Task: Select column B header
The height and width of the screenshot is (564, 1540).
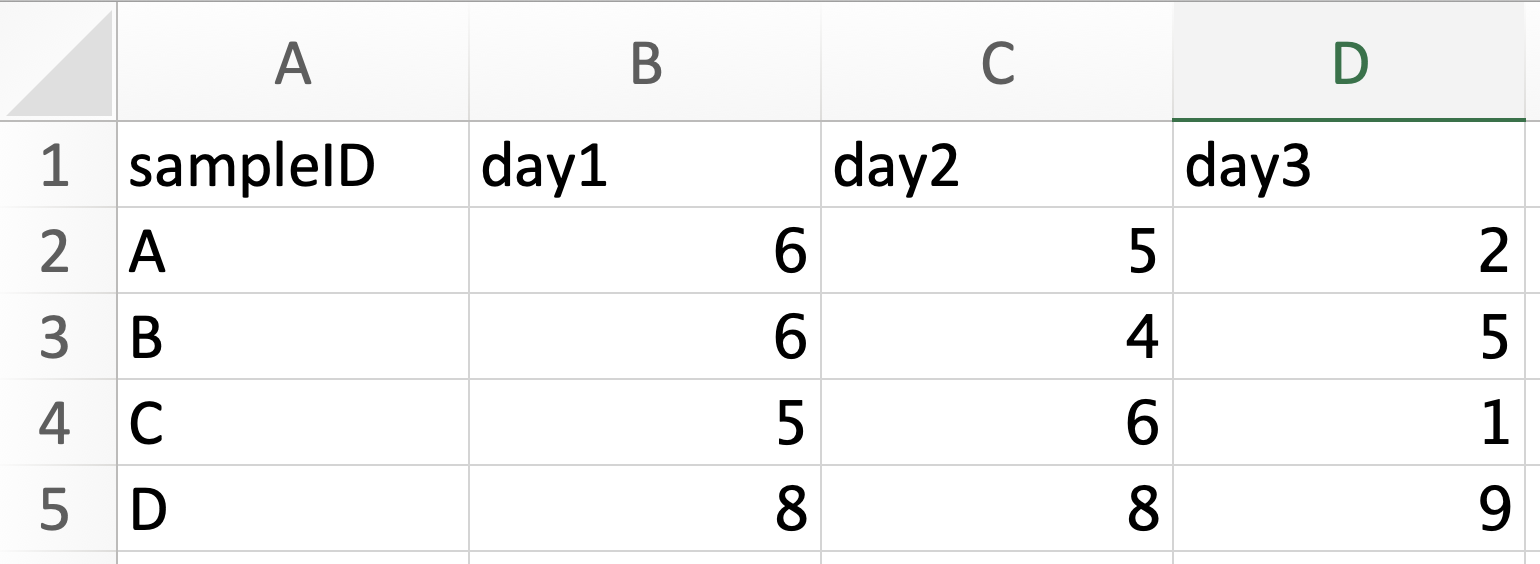Action: 645,64
